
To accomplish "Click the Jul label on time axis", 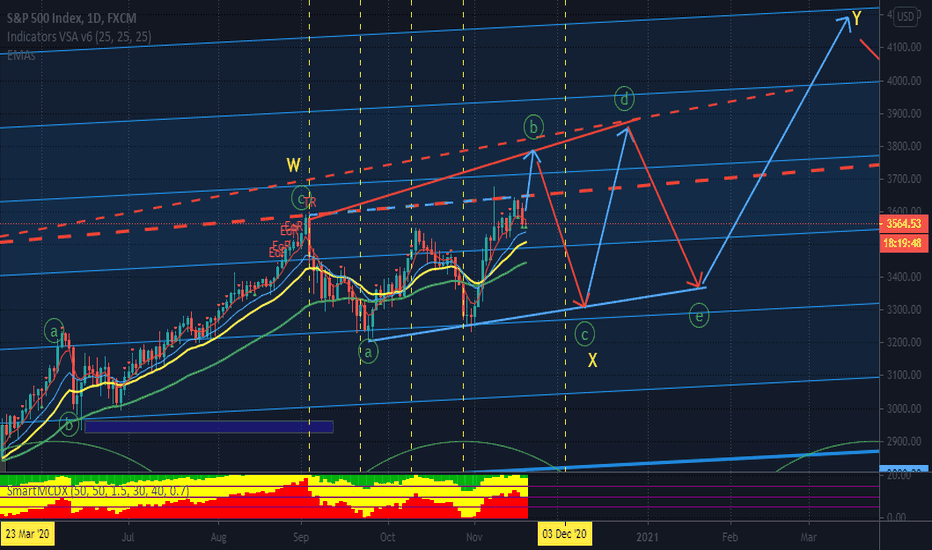I will pos(128,538).
